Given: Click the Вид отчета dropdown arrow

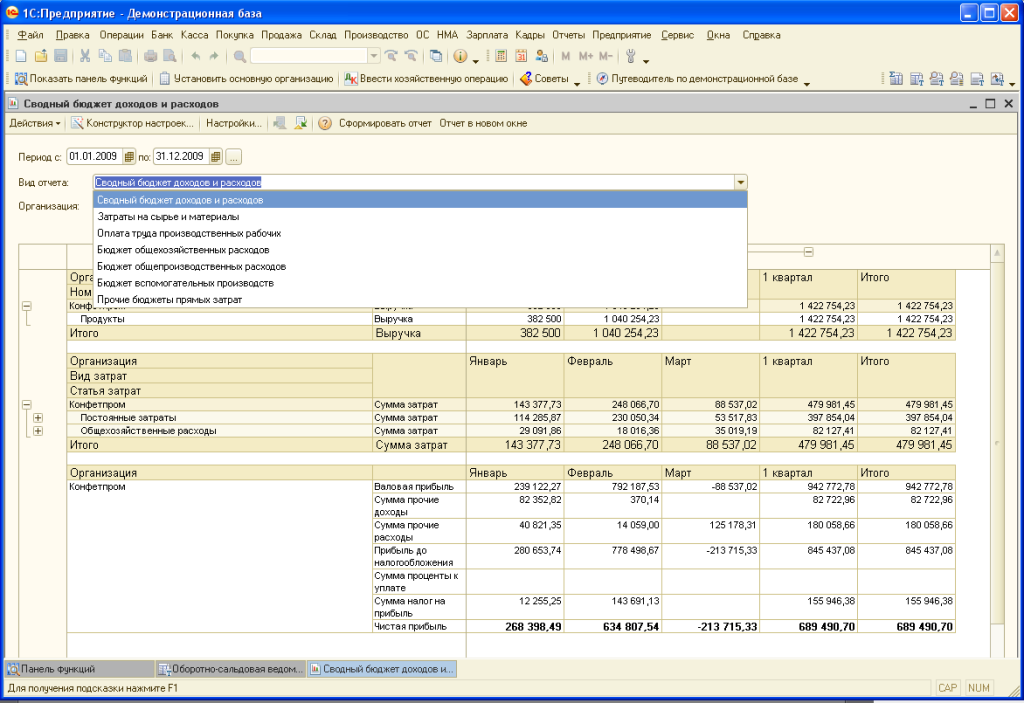Looking at the screenshot, I should pyautogui.click(x=740, y=183).
